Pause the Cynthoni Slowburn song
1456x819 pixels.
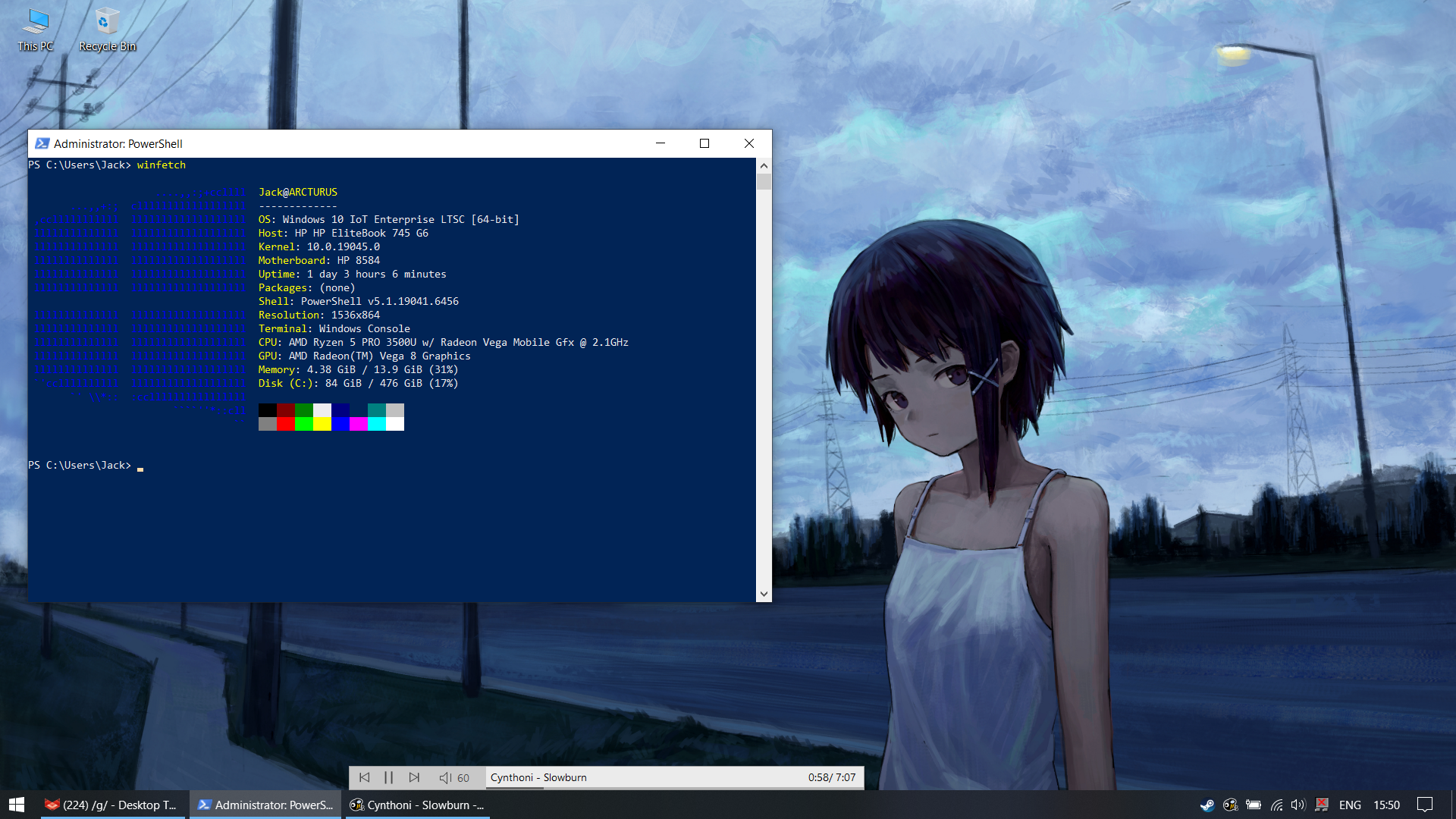[389, 777]
